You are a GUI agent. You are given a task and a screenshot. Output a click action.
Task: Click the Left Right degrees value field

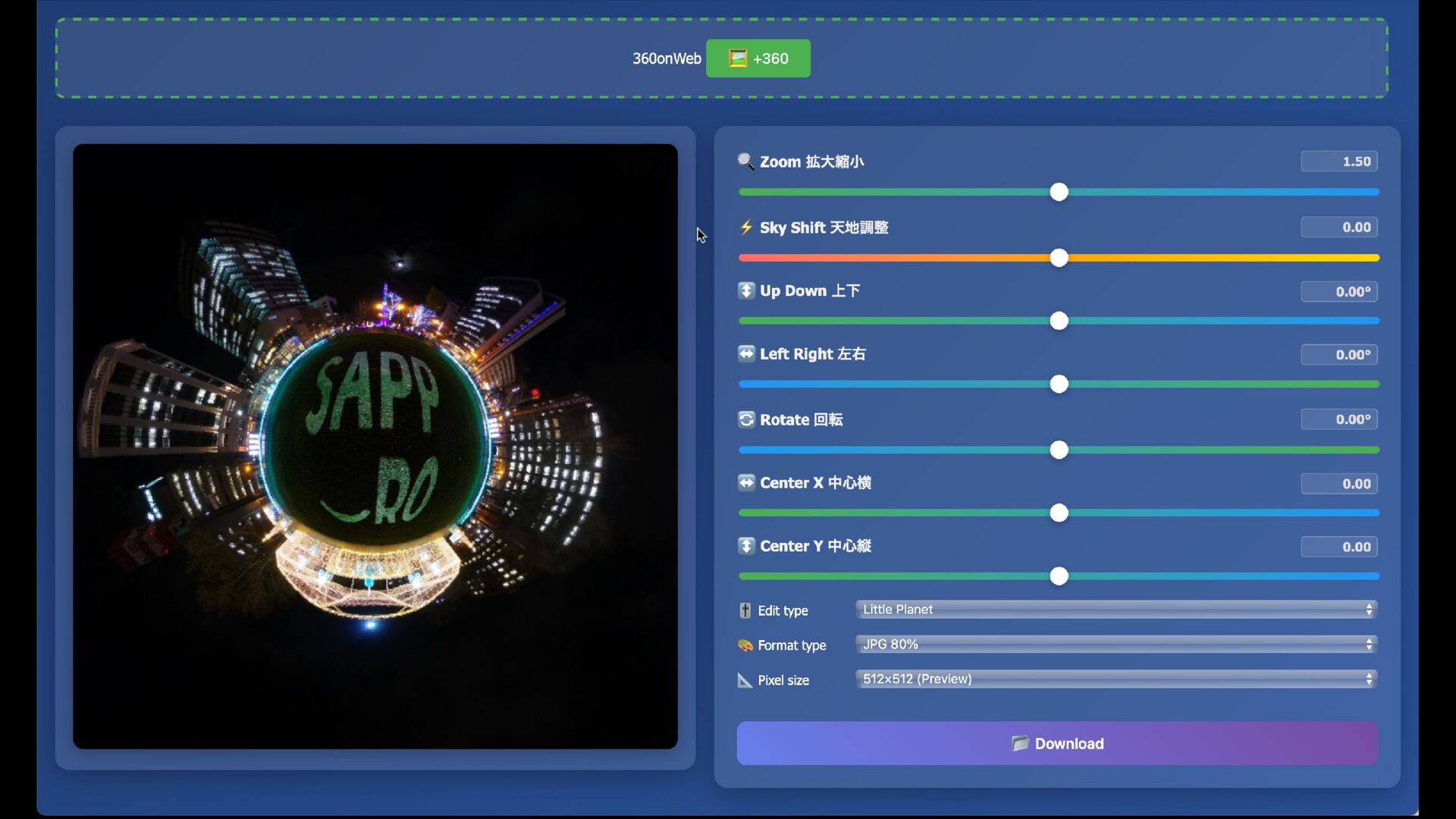pyautogui.click(x=1339, y=355)
